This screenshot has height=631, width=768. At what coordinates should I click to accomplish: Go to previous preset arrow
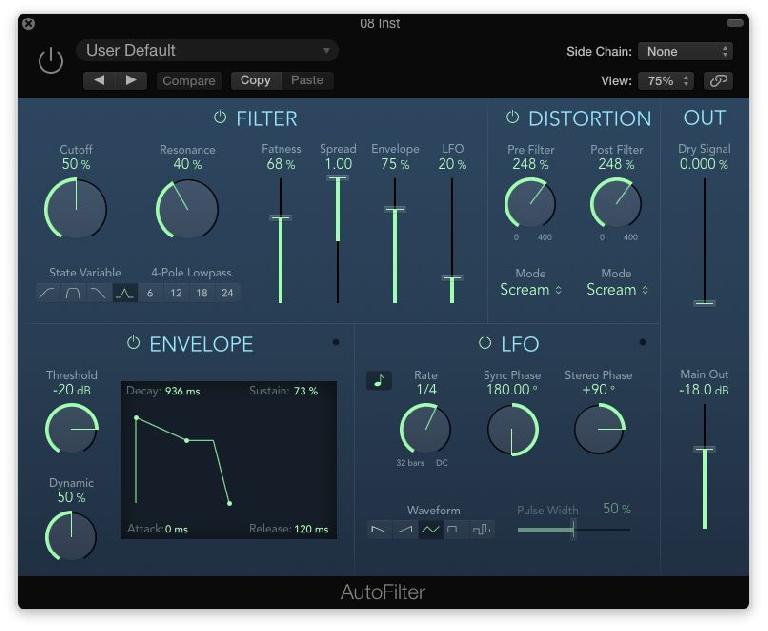pyautogui.click(x=99, y=80)
